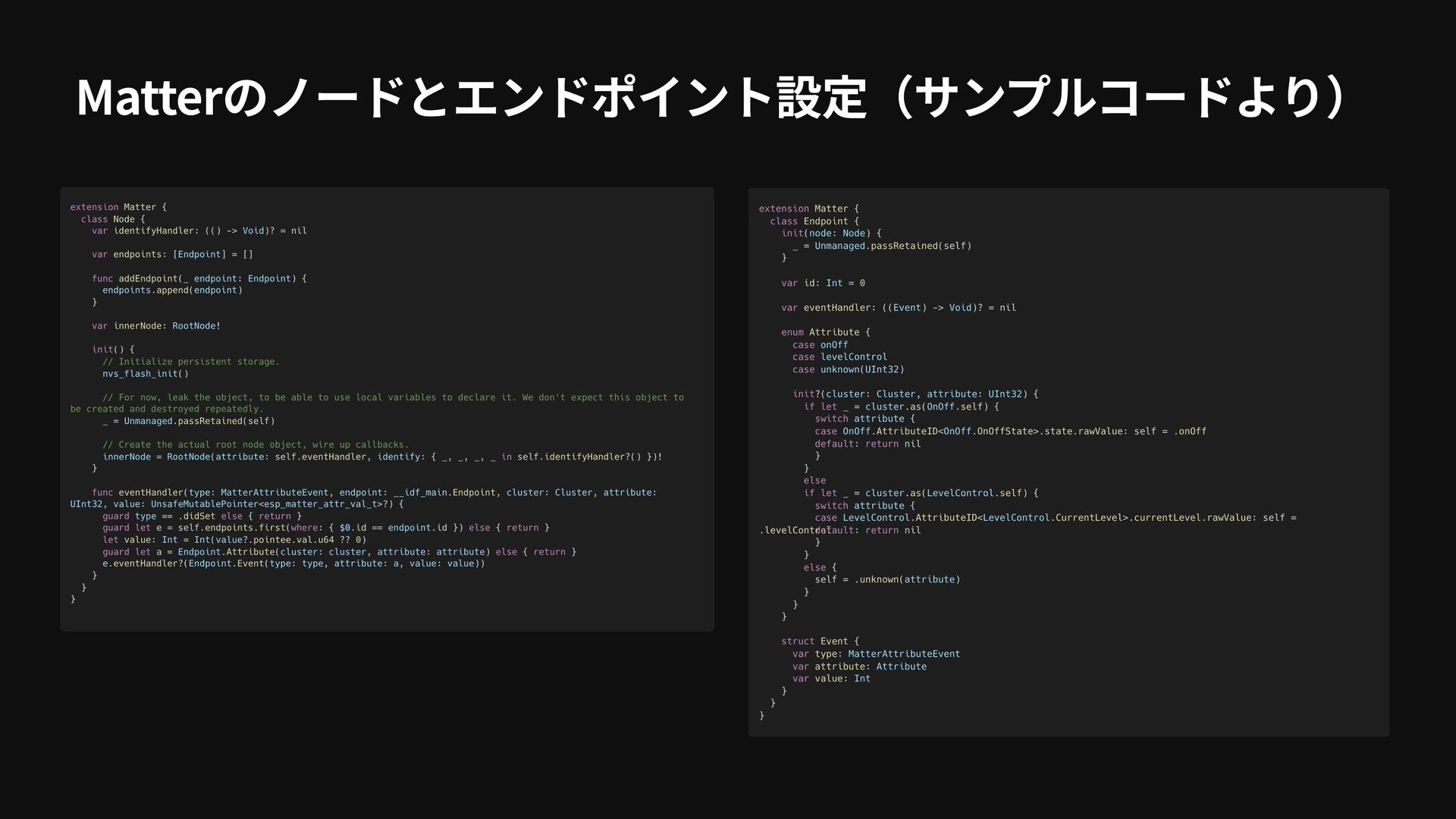Click 'var identifyHandler' line
This screenshot has width=1456, height=819.
click(199, 231)
